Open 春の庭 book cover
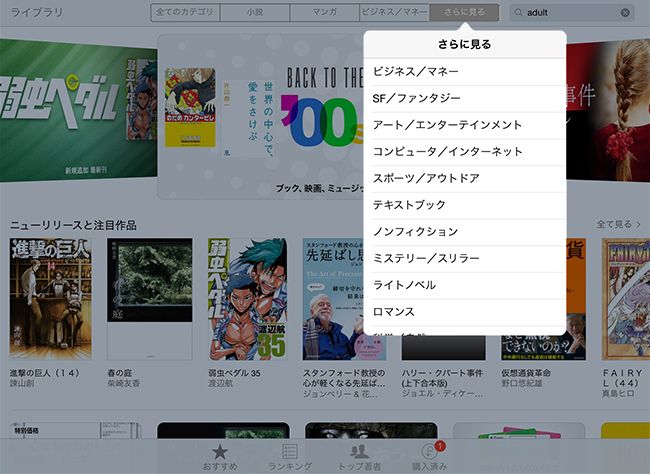The height and width of the screenshot is (474, 650). (x=150, y=299)
